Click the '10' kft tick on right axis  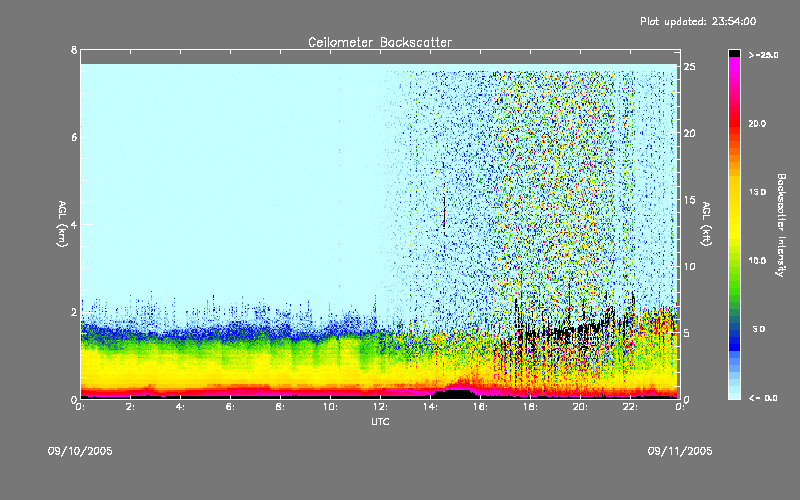(690, 266)
